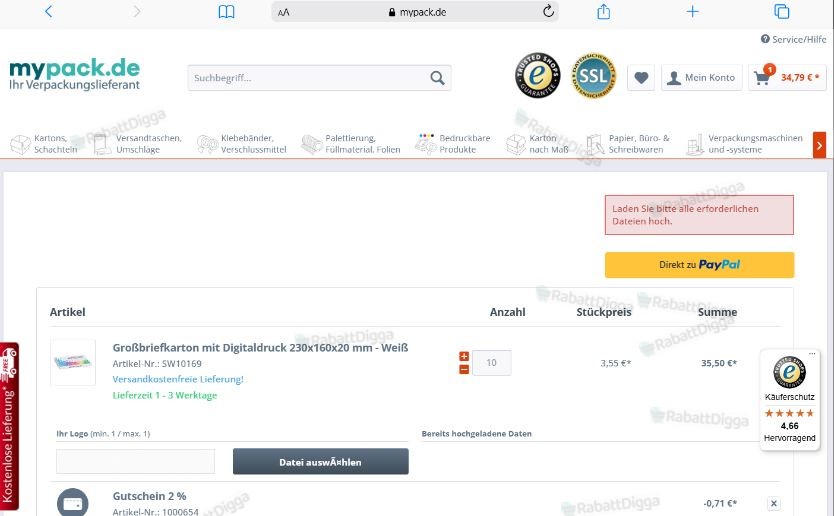Open the AA reader text size menu
Screen dimensions: 834x516
(283, 12)
